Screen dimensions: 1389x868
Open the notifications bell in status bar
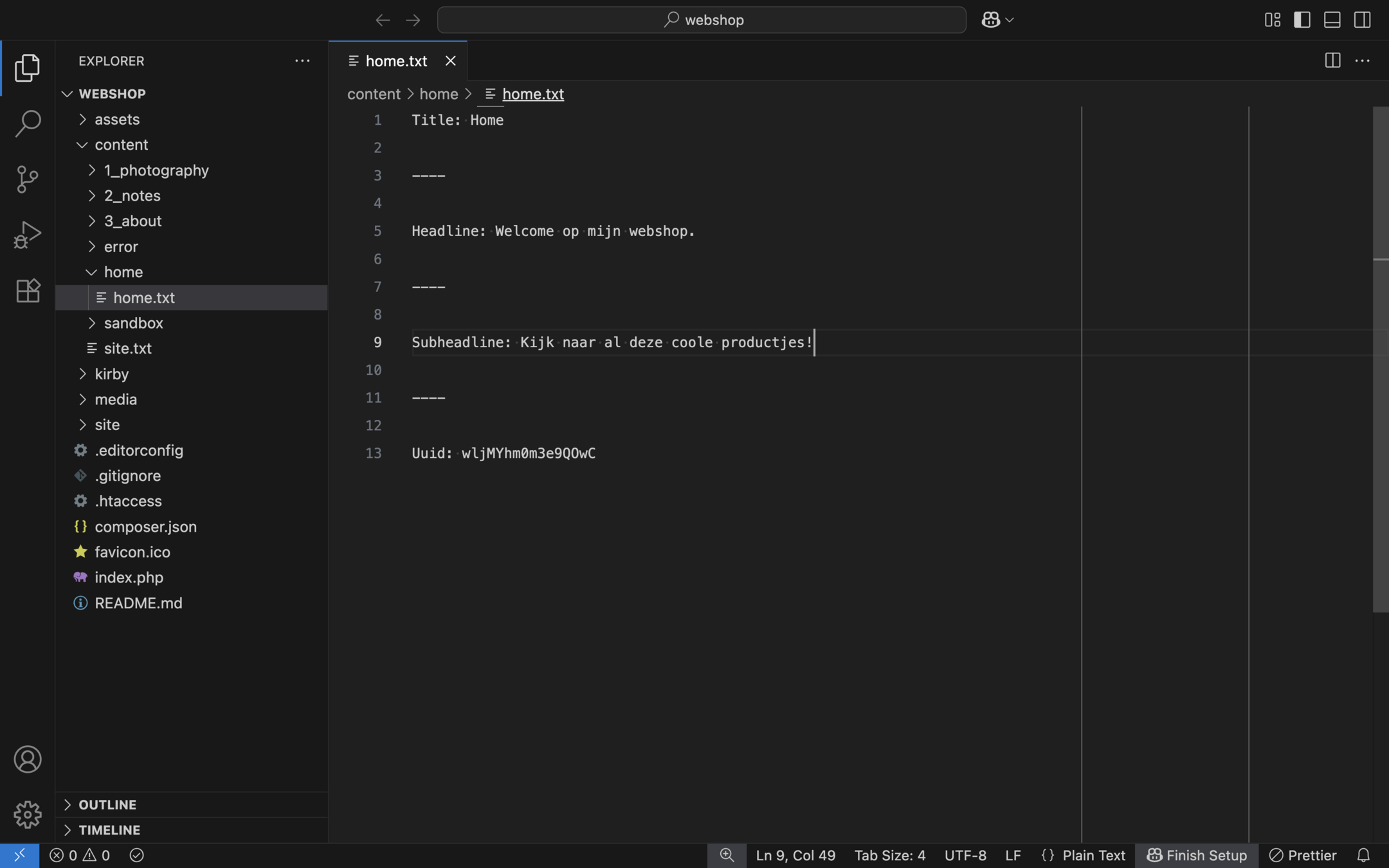click(1363, 855)
